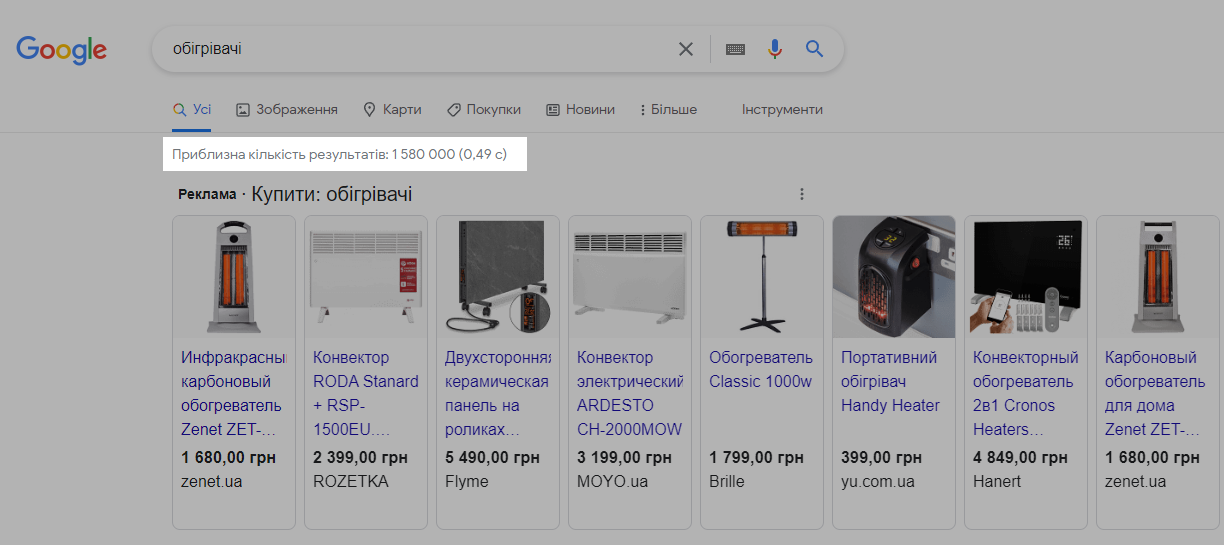Click the Реклама label
Image resolution: width=1224 pixels, height=545 pixels.
[207, 195]
